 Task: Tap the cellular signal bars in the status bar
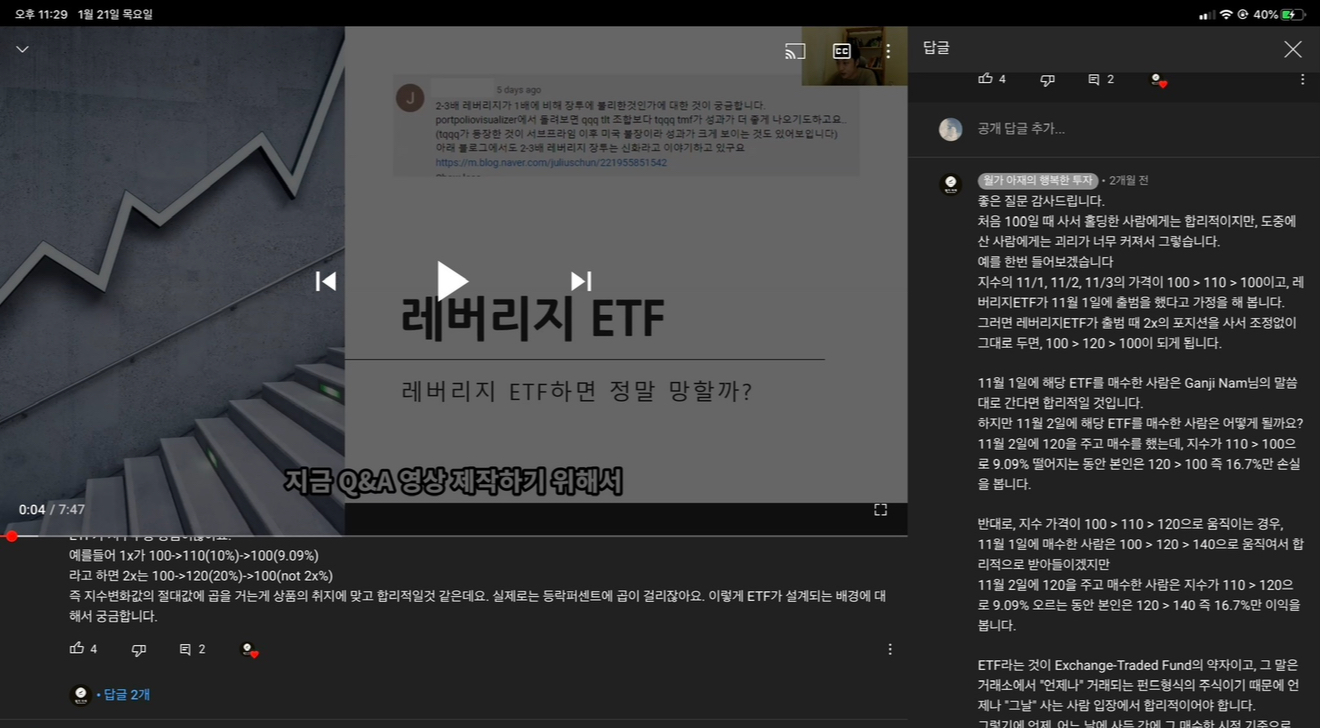(x=1207, y=15)
